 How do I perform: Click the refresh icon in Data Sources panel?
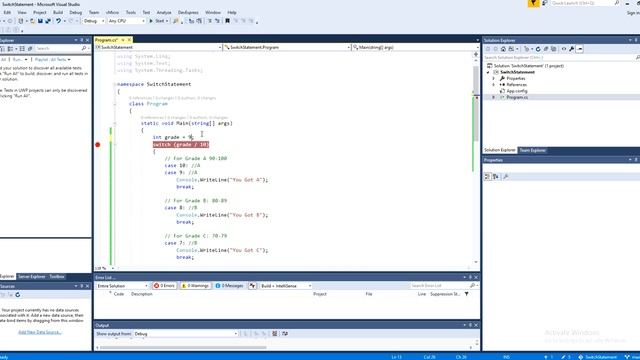point(18,295)
